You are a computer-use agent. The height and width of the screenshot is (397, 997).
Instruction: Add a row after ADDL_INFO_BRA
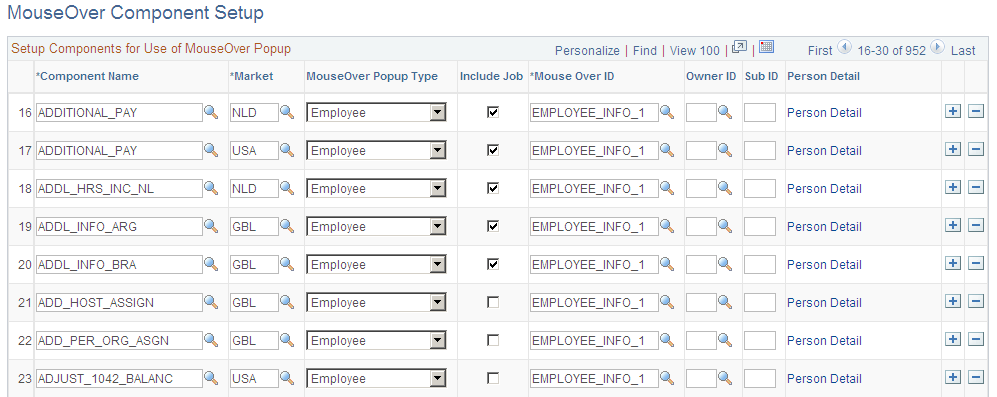tap(952, 263)
